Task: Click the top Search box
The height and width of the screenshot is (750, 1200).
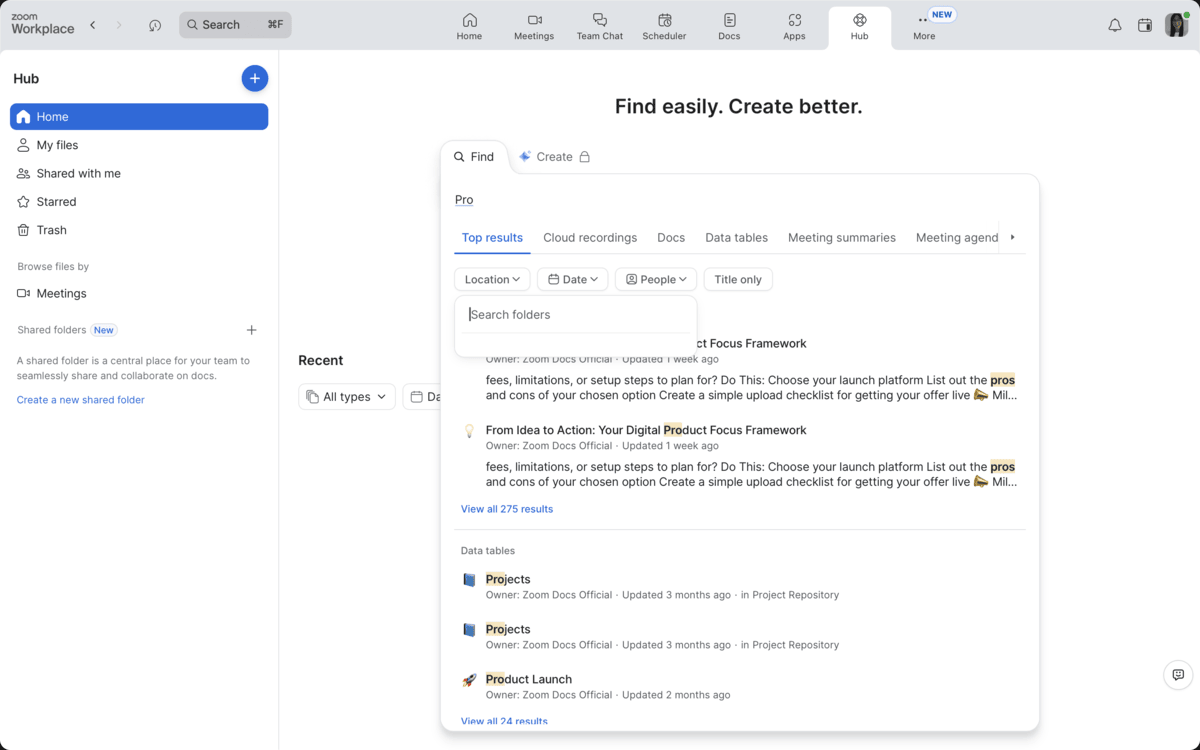Action: (x=235, y=25)
